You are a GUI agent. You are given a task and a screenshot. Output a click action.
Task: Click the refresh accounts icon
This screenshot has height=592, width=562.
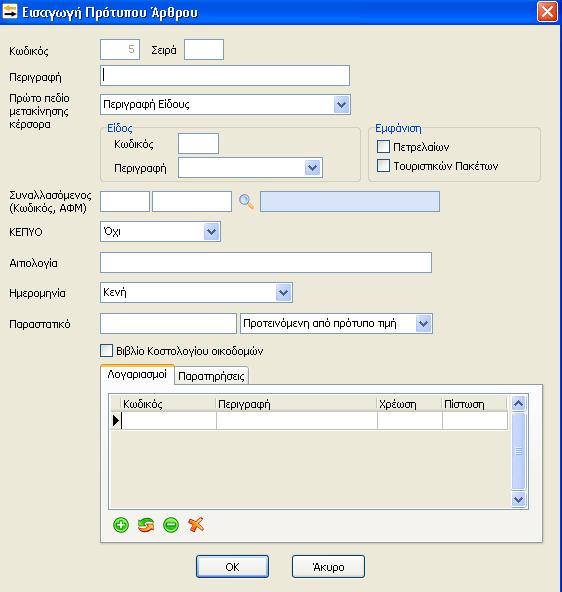(146, 525)
